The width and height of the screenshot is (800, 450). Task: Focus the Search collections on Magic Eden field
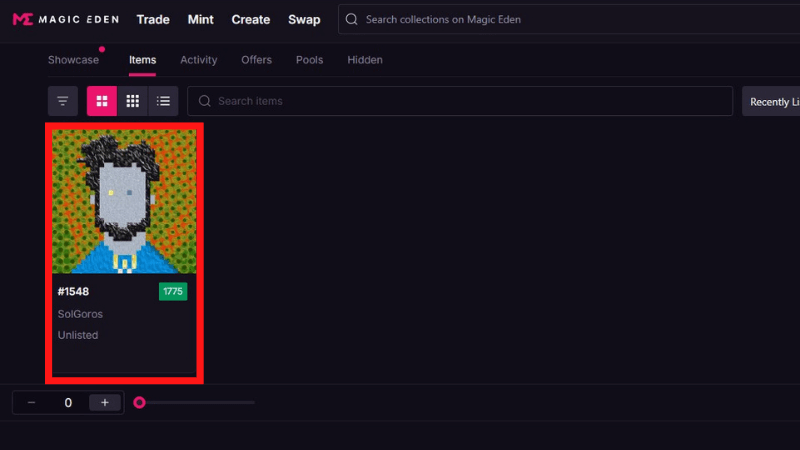[569, 19]
